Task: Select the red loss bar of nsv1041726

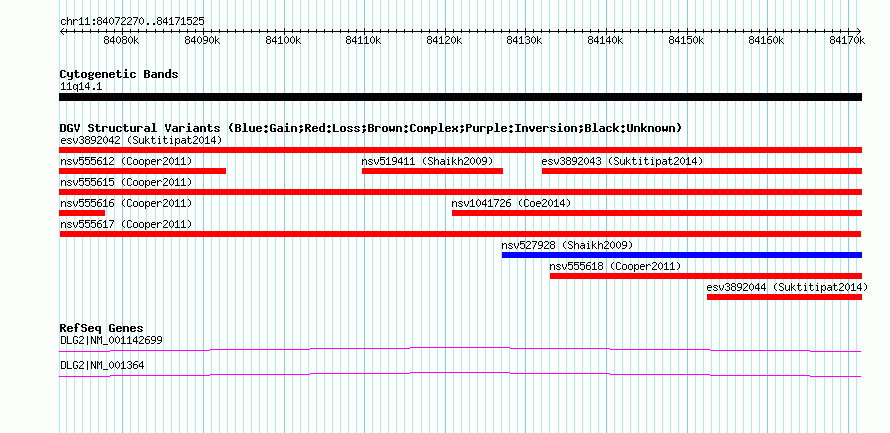Action: (657, 213)
